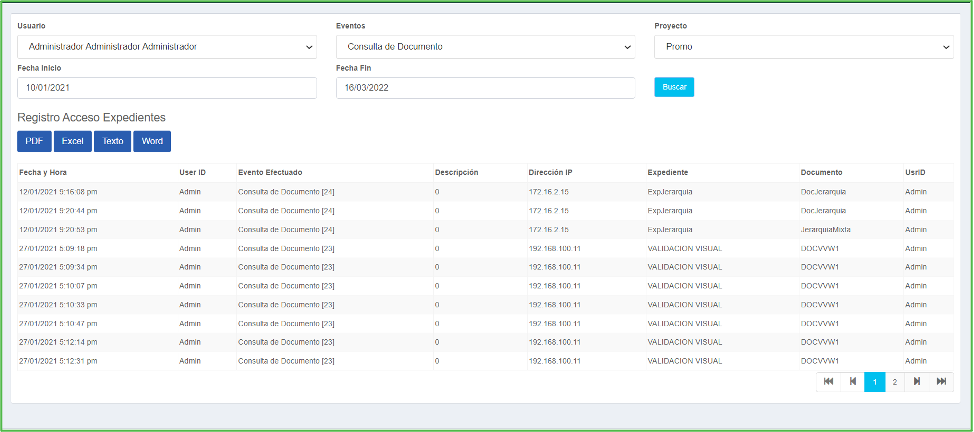The width and height of the screenshot is (974, 432).
Task: Export the records to Excel
Action: click(x=72, y=141)
